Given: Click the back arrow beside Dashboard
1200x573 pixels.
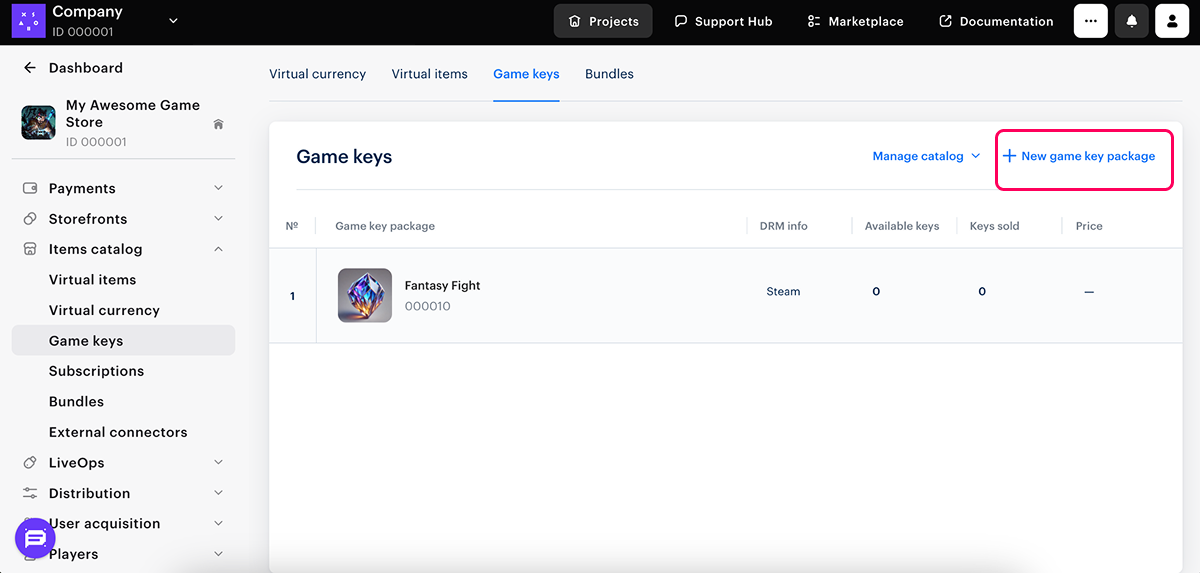Looking at the screenshot, I should coord(30,68).
